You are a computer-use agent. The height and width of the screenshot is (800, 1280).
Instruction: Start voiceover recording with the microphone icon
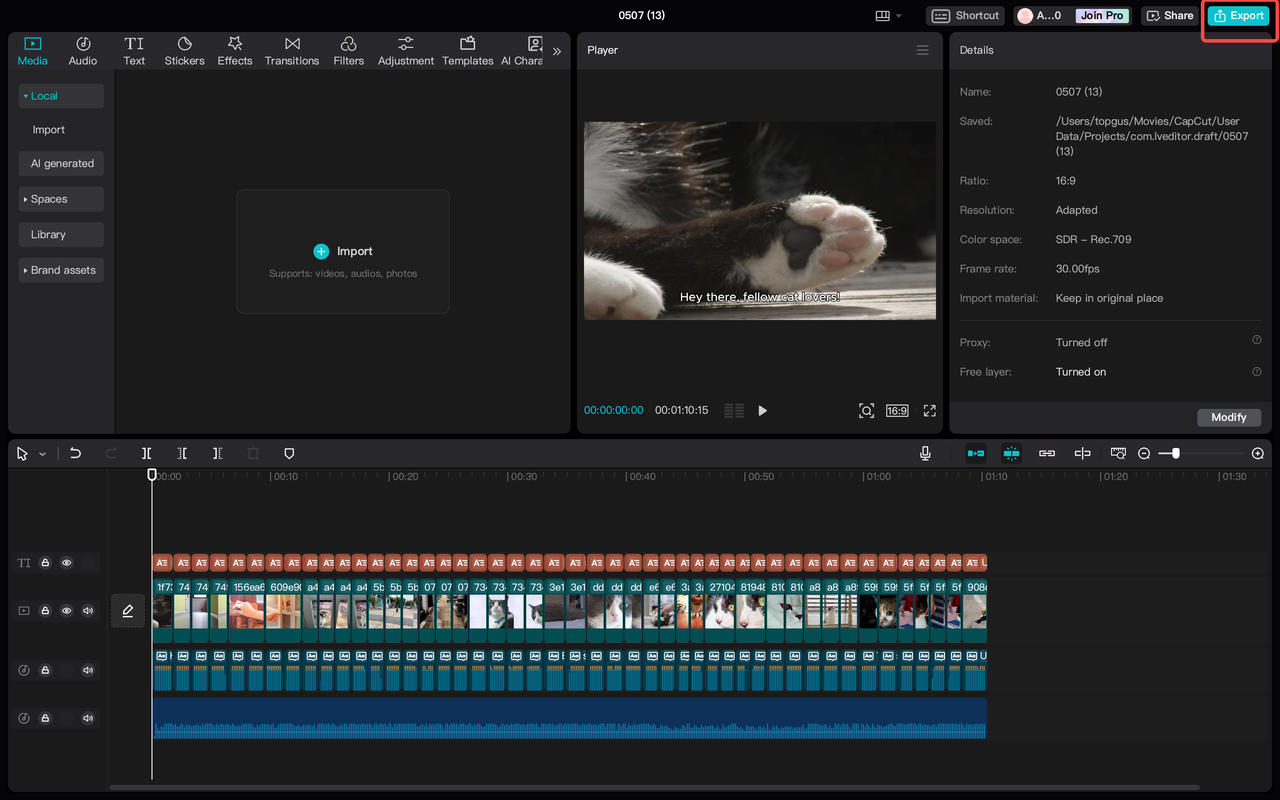click(925, 453)
